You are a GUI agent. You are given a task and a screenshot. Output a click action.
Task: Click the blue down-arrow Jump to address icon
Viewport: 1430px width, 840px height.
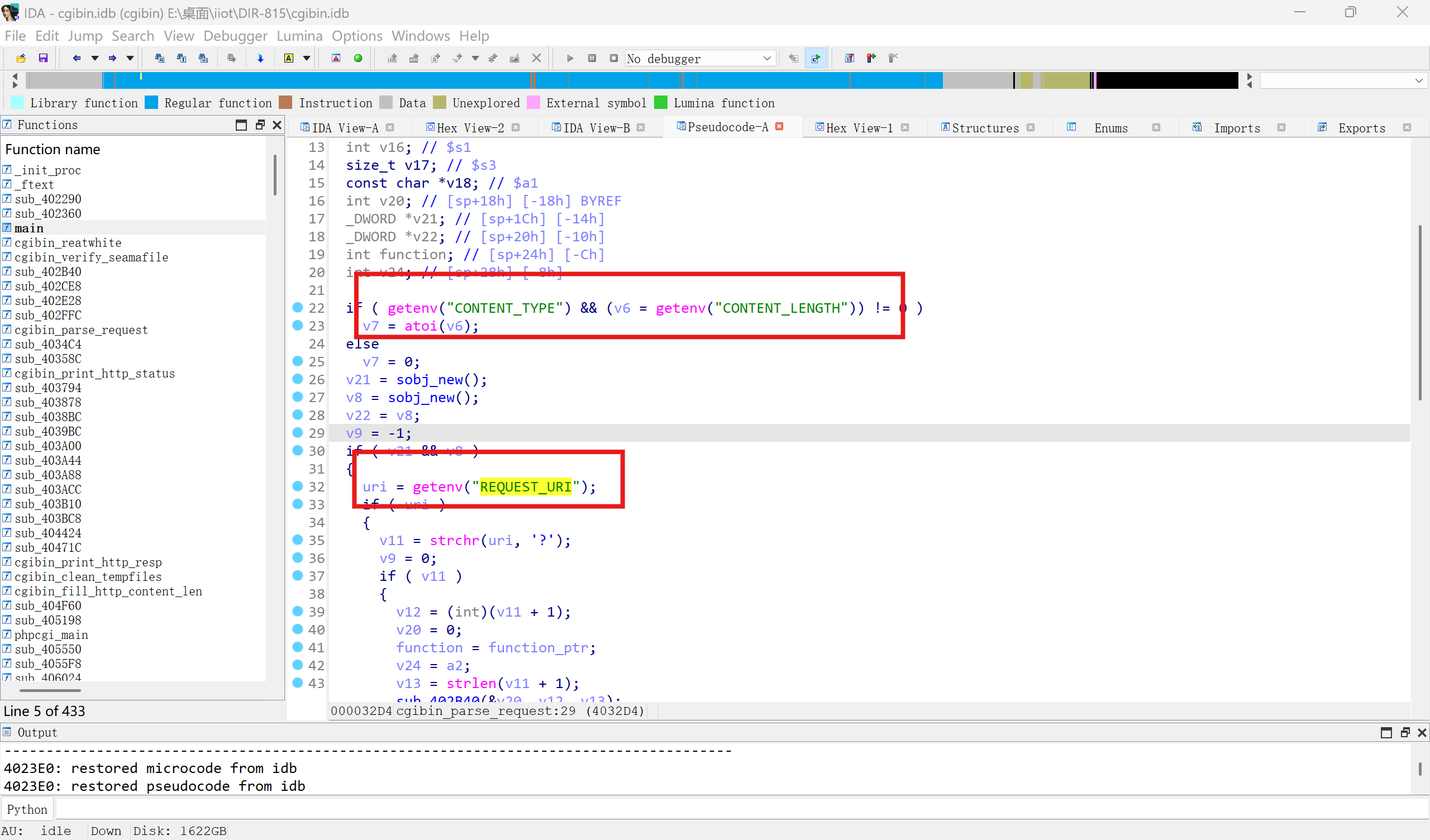pyautogui.click(x=260, y=58)
